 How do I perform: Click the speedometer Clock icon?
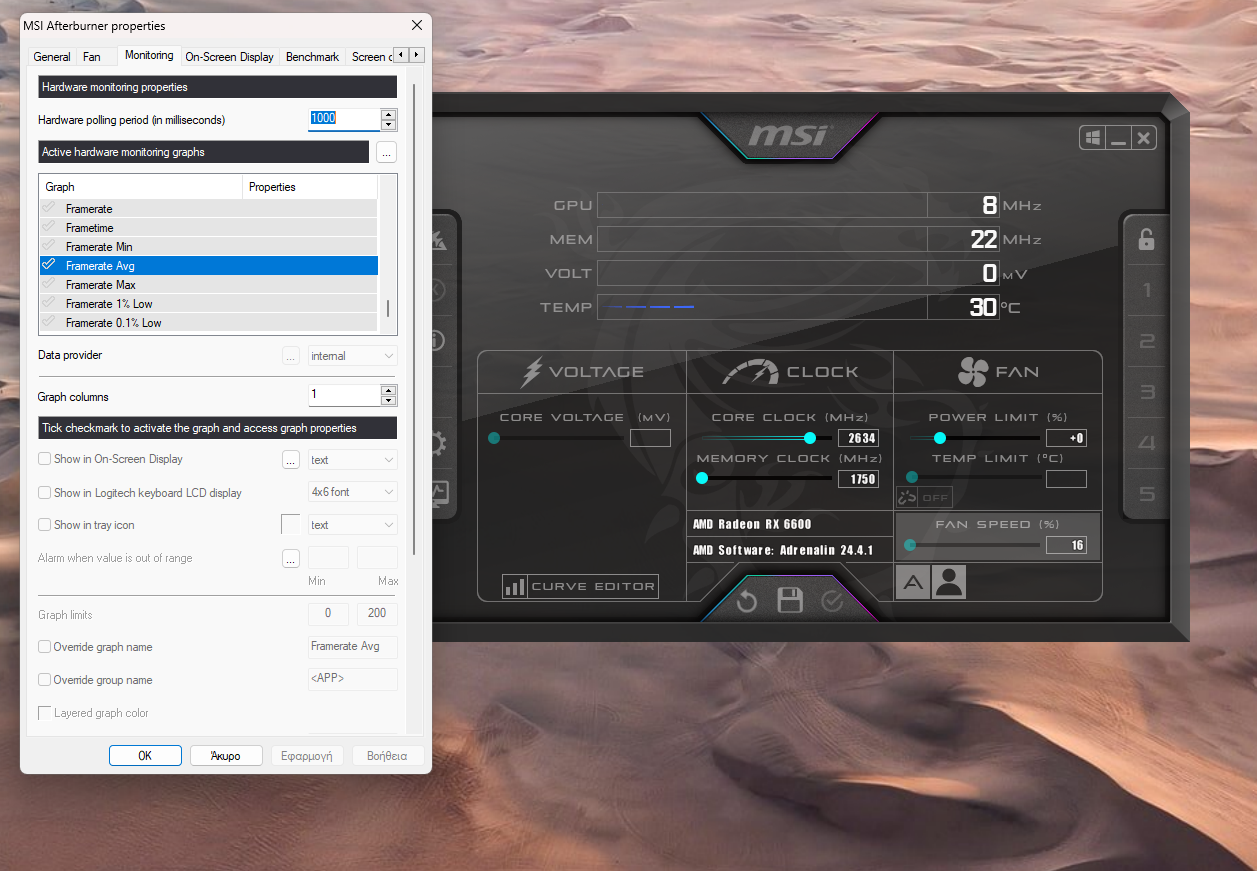click(750, 372)
